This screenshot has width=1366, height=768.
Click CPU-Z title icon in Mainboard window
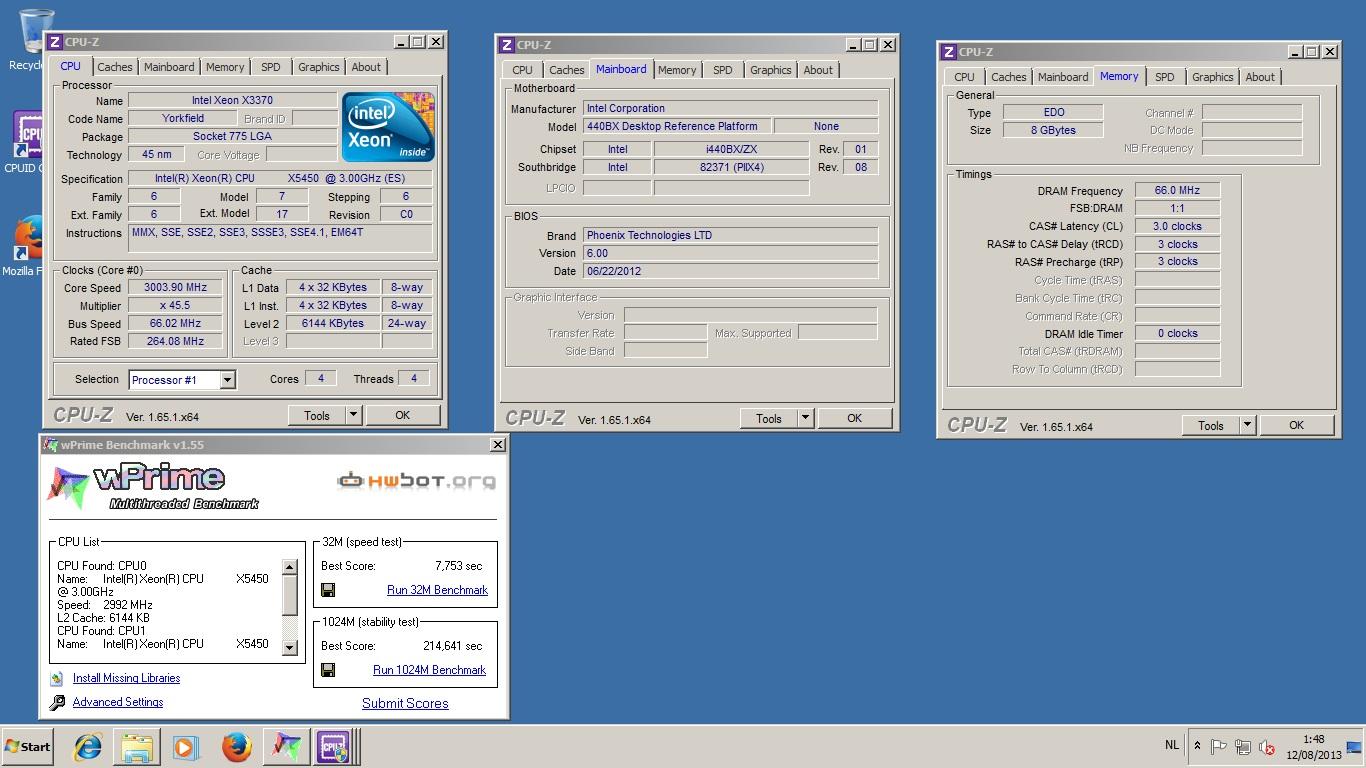coord(506,45)
